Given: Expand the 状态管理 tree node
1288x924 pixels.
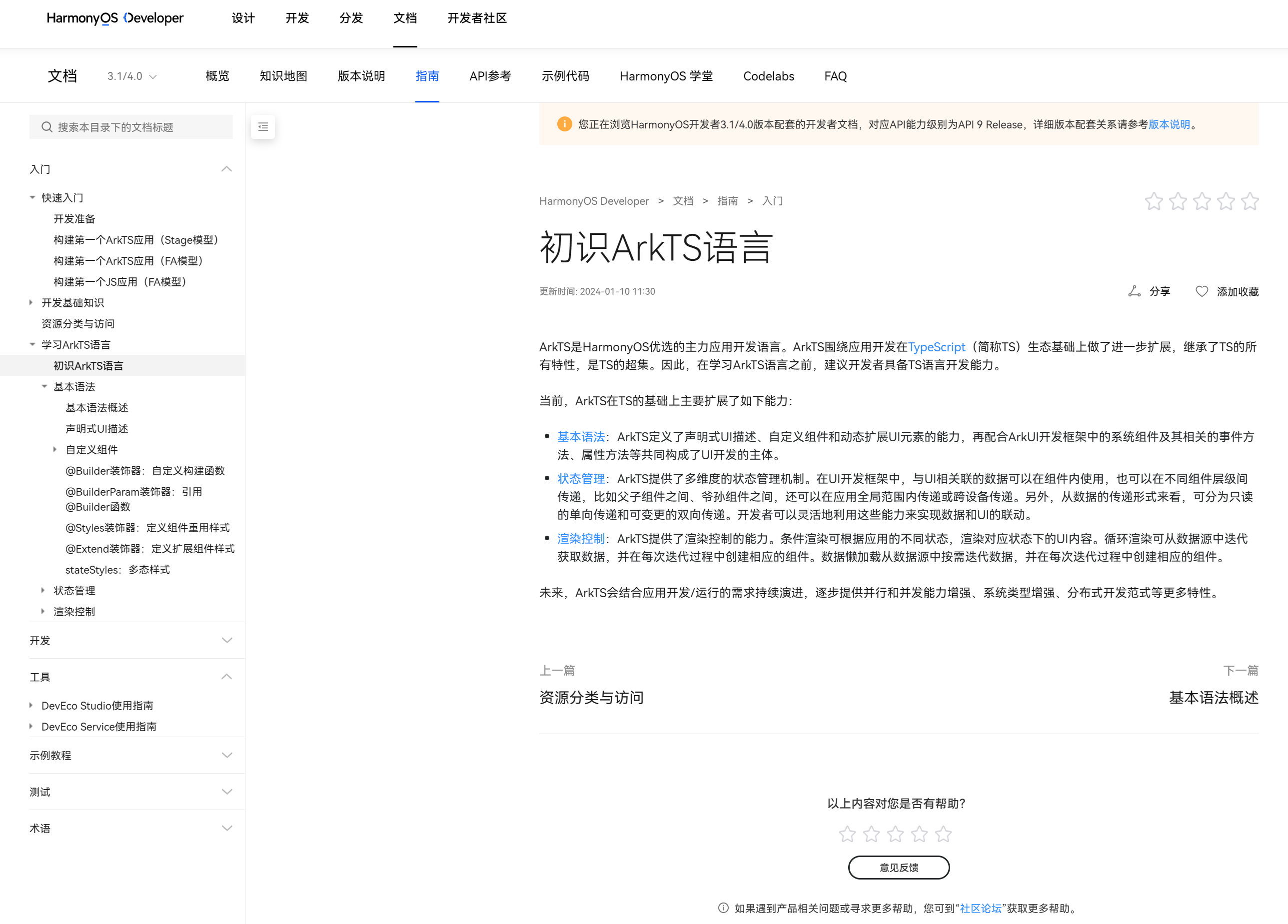Looking at the screenshot, I should [43, 591].
